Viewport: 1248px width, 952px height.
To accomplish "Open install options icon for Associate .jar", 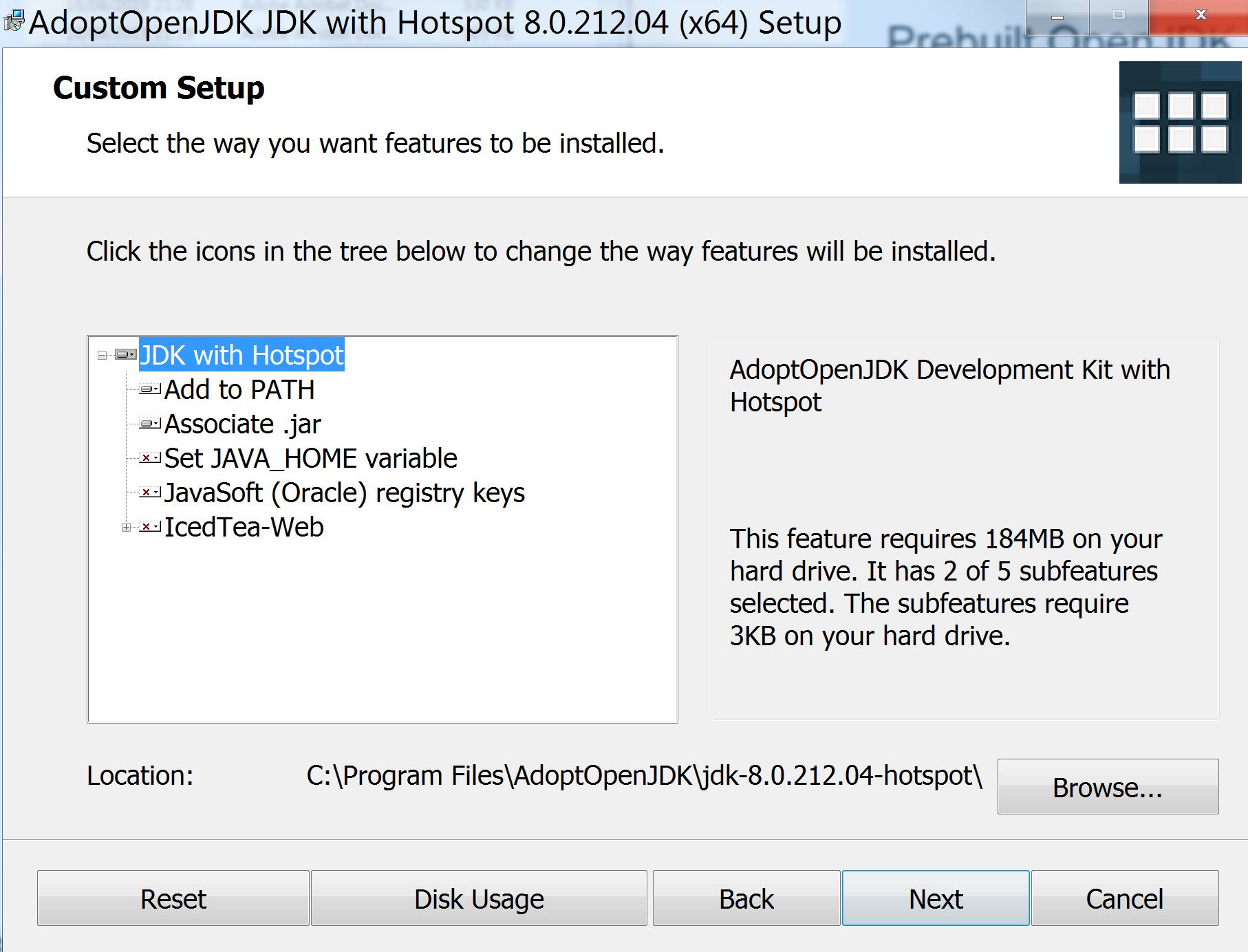I will point(150,424).
